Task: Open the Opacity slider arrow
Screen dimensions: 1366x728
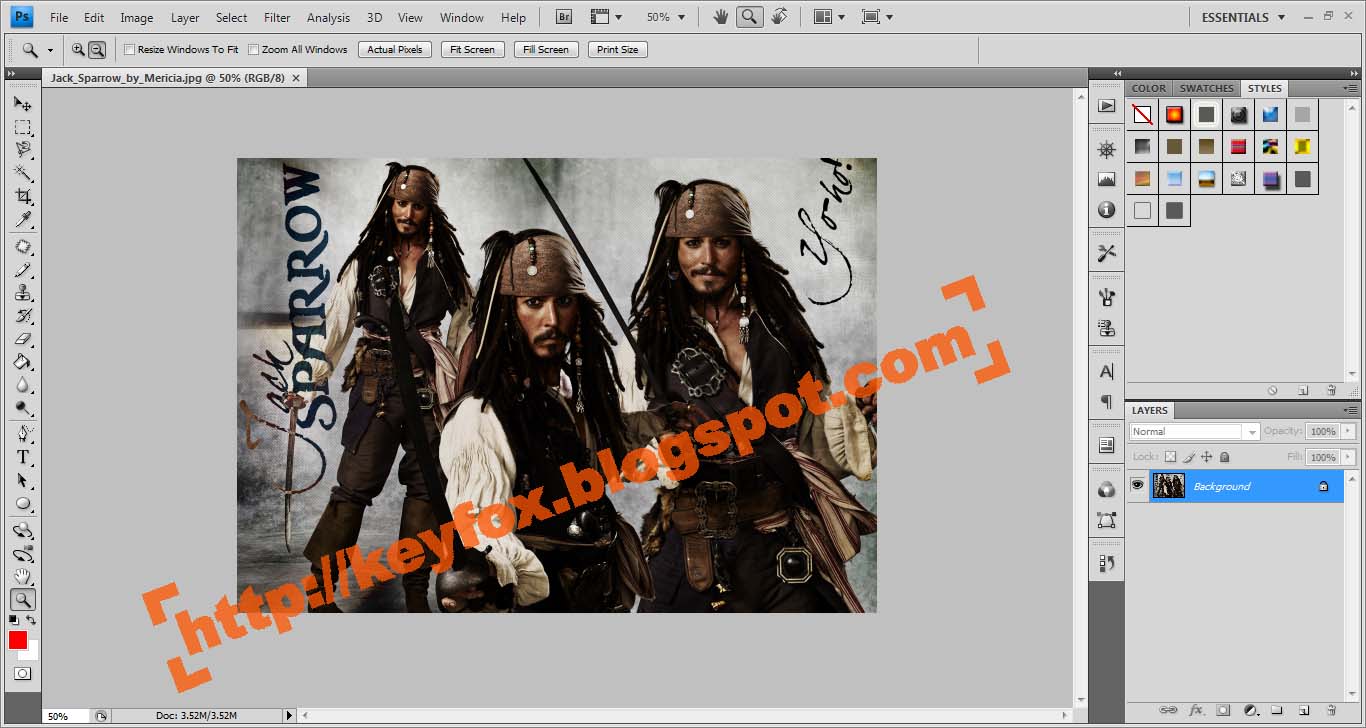Action: 1349,431
